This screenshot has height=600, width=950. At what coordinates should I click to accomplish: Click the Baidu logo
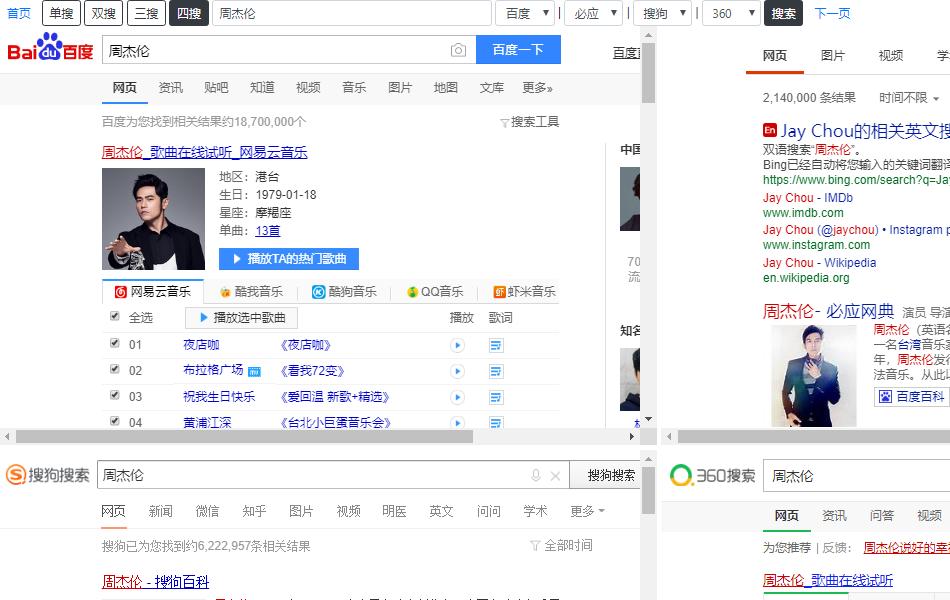[x=50, y=48]
